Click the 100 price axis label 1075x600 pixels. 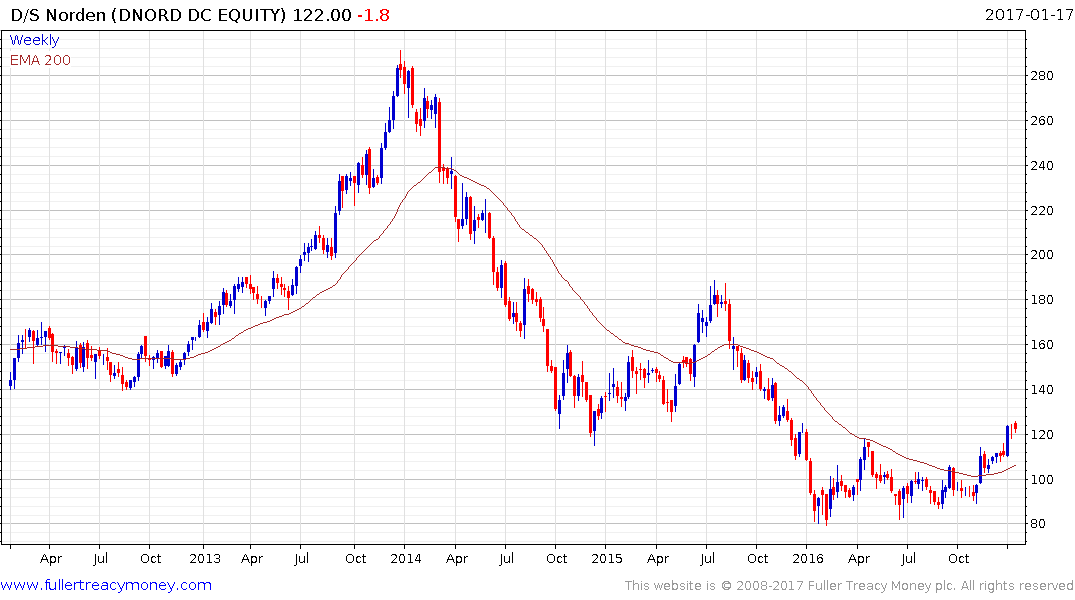coord(1042,479)
